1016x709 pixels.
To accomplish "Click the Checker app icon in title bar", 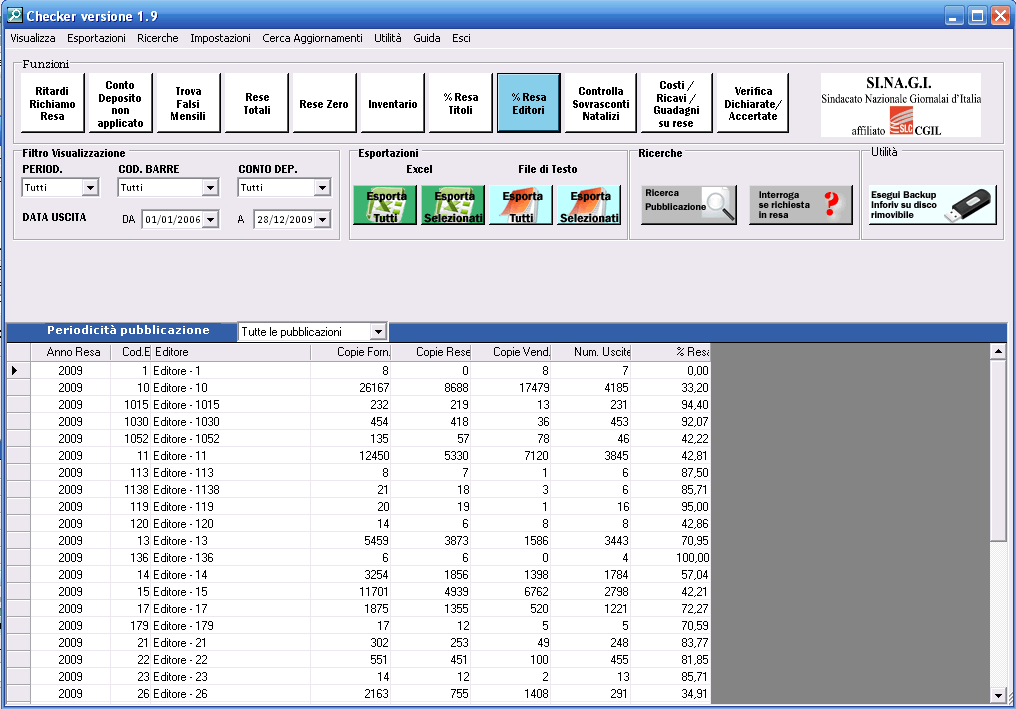I will click(14, 16).
